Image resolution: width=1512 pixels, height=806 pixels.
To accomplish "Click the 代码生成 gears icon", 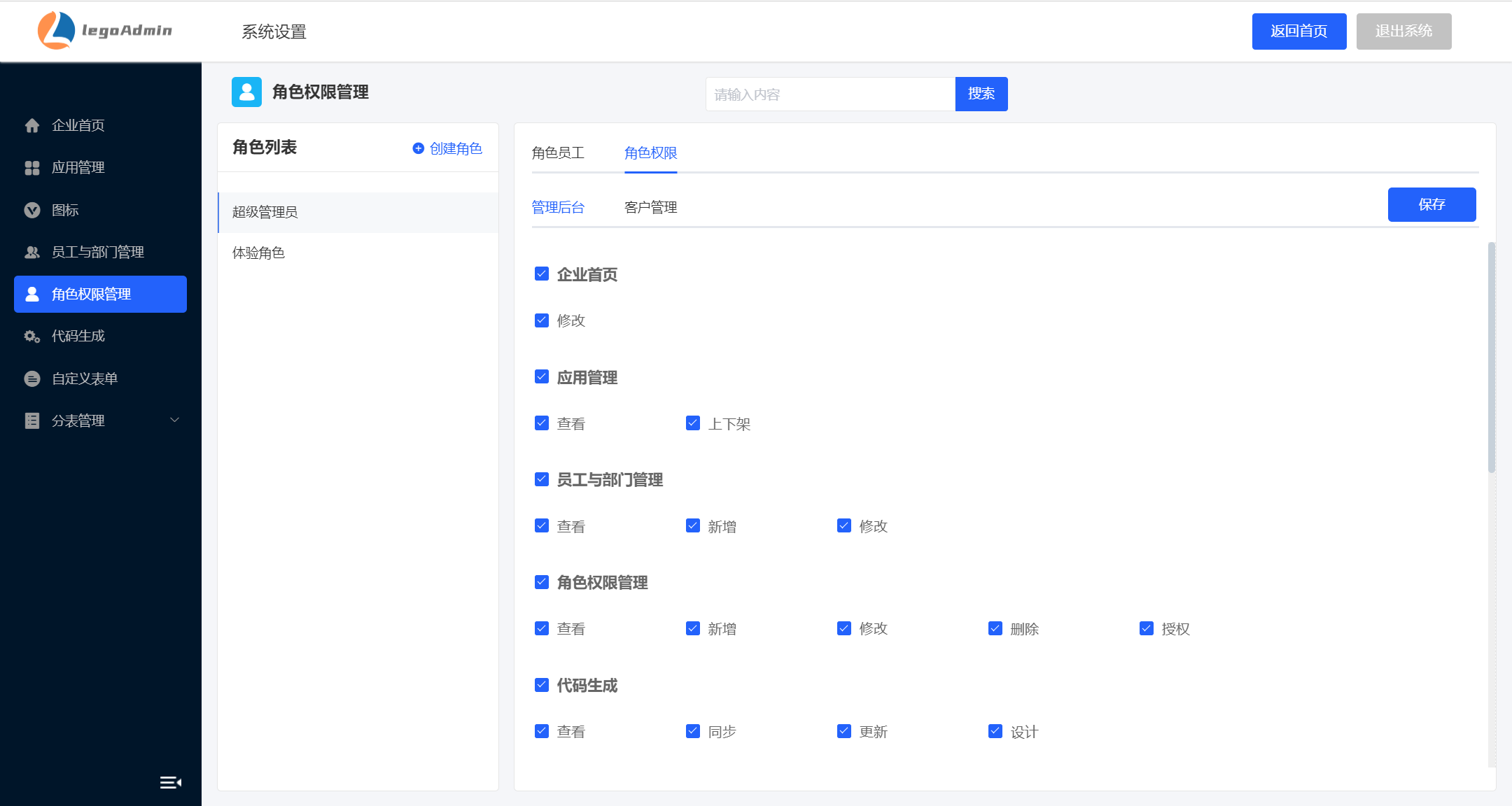I will (x=32, y=337).
